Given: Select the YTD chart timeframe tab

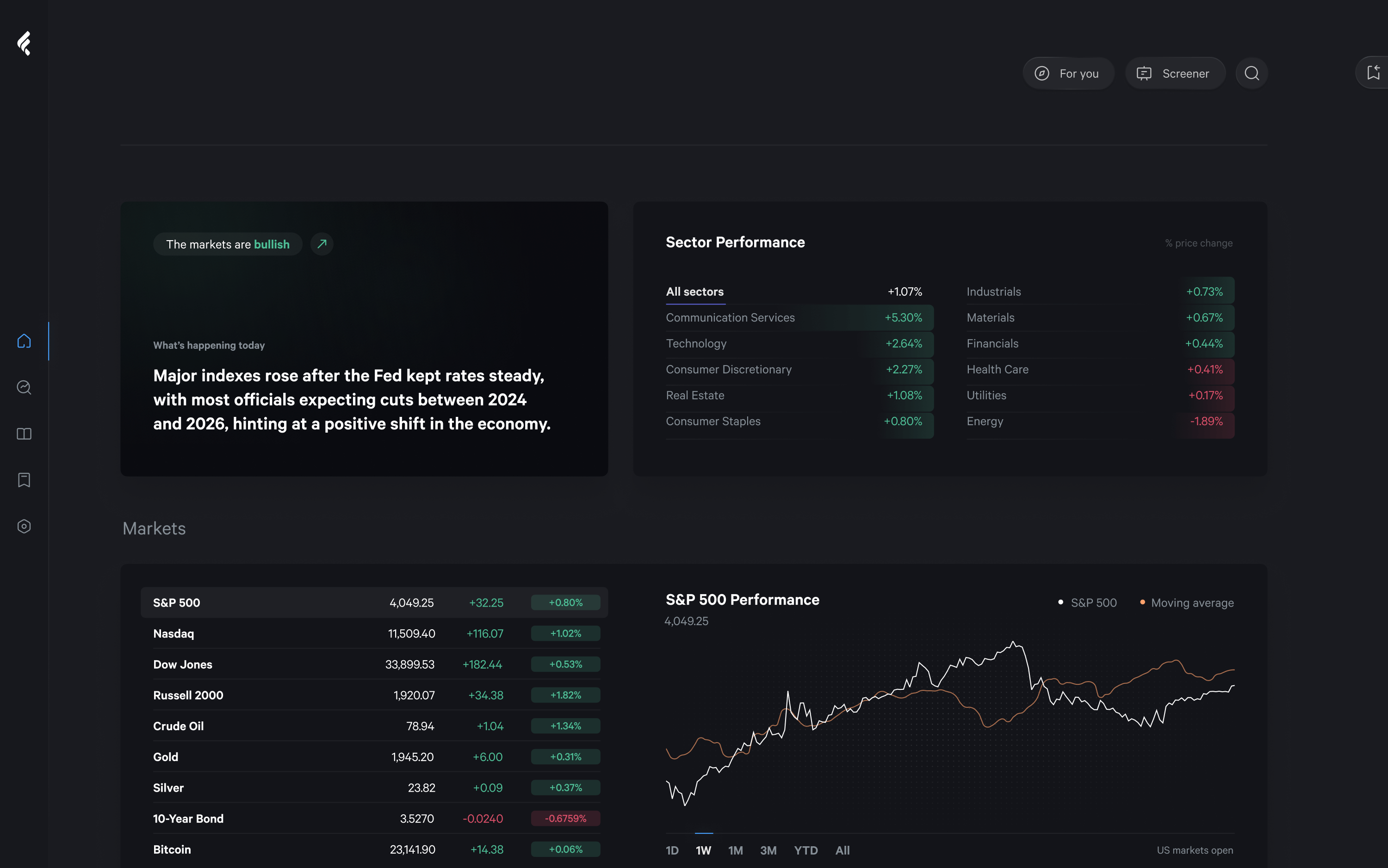Looking at the screenshot, I should 806,850.
